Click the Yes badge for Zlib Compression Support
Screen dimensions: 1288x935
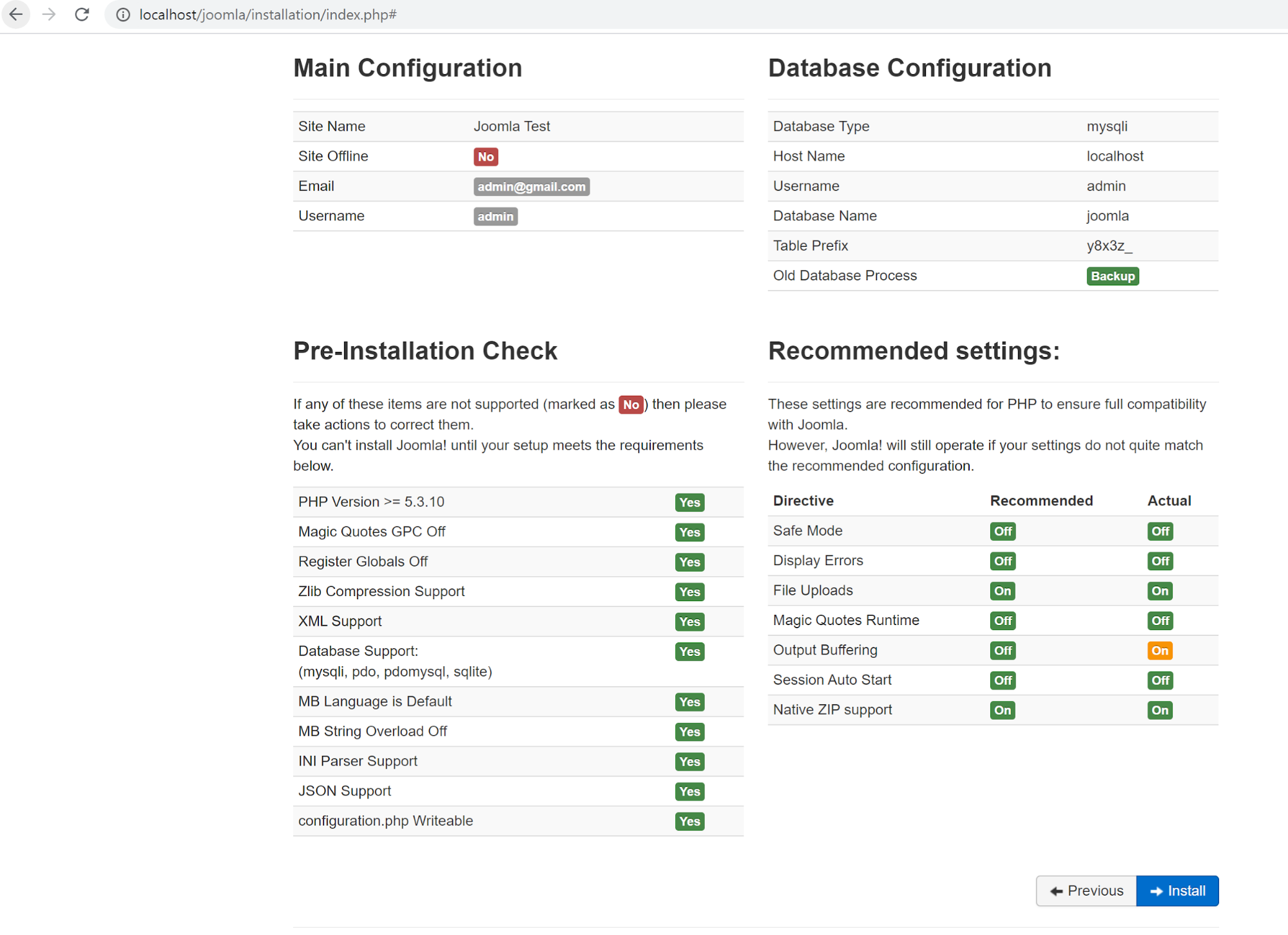pyautogui.click(x=689, y=592)
